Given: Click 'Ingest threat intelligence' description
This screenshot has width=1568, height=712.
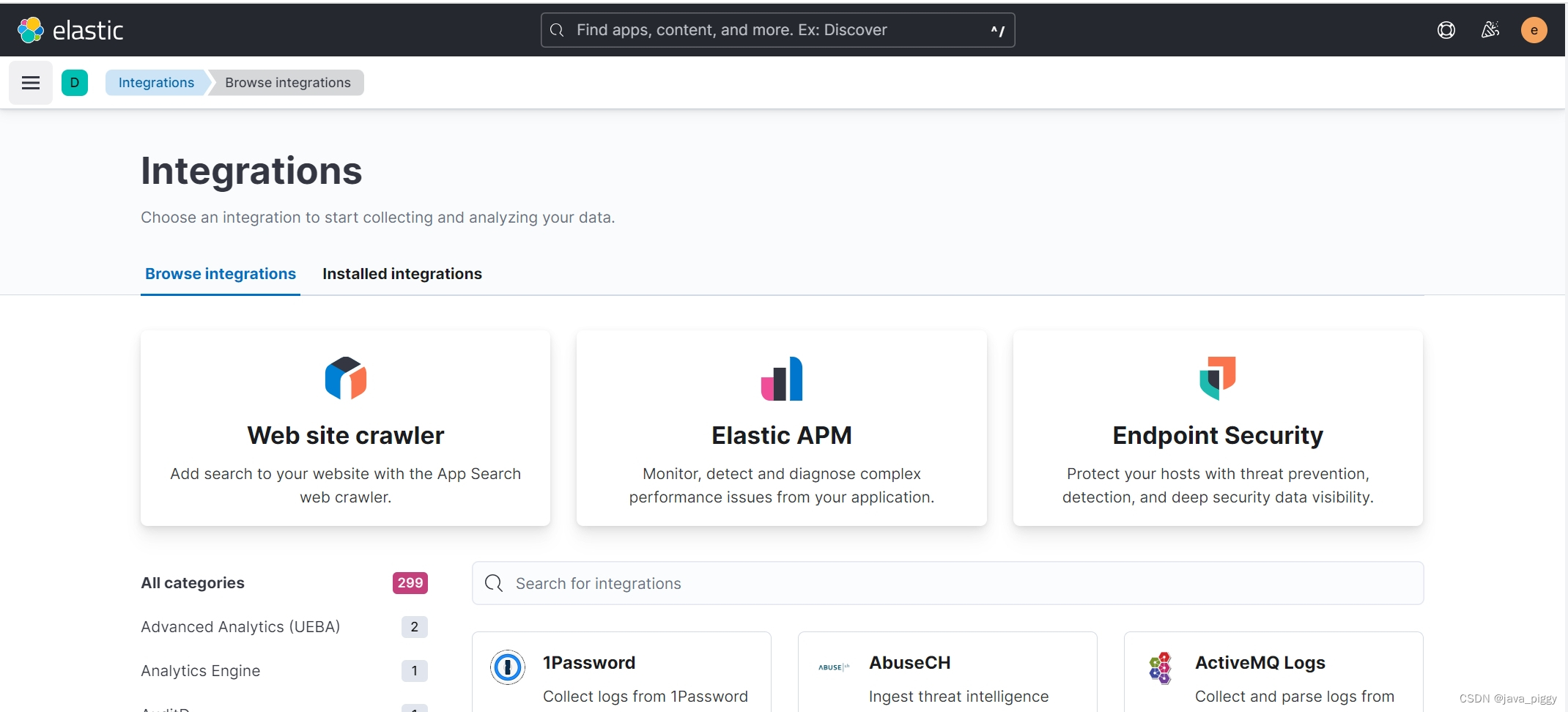Looking at the screenshot, I should [x=959, y=697].
